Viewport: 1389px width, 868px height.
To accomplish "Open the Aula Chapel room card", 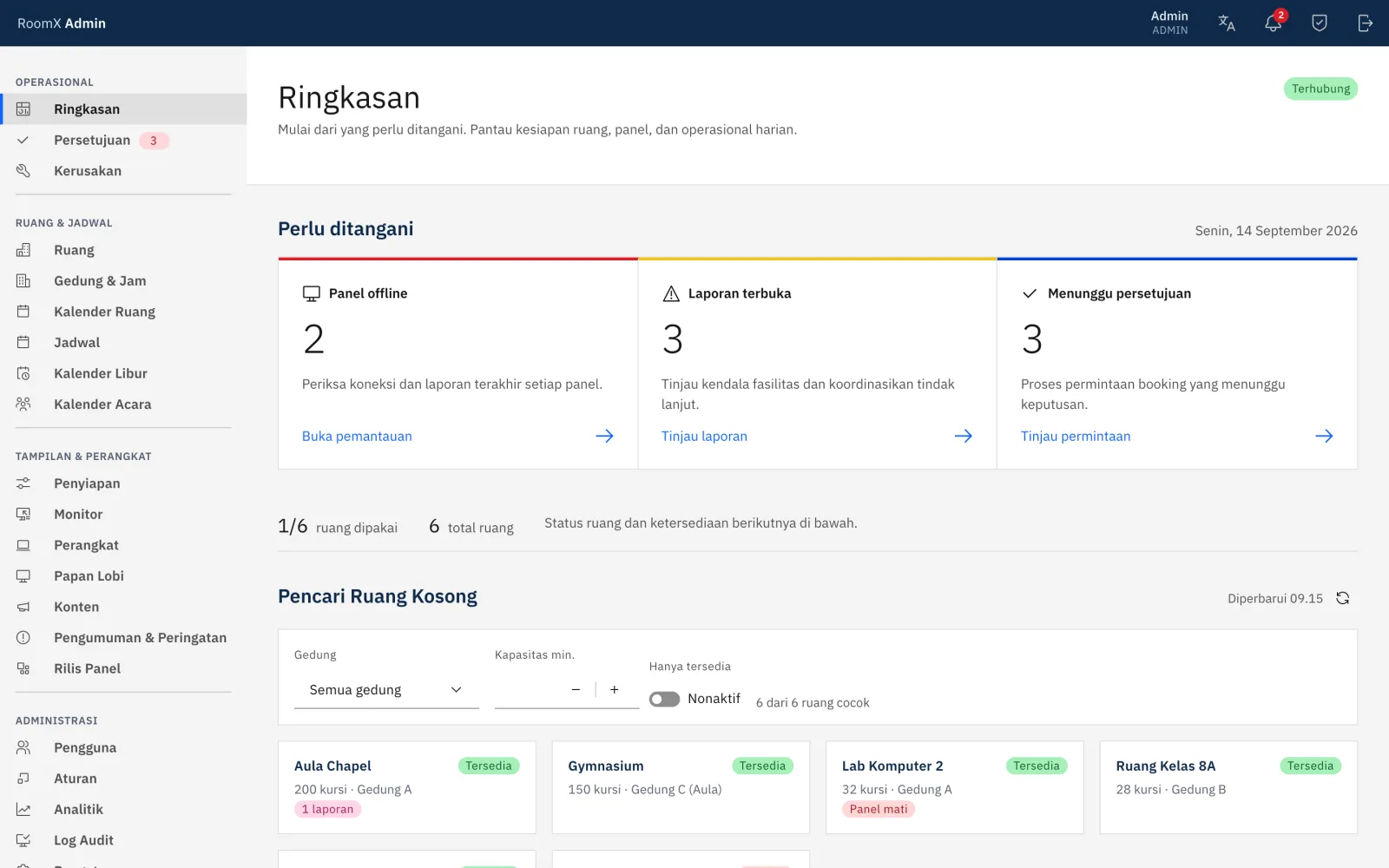I will point(407,787).
